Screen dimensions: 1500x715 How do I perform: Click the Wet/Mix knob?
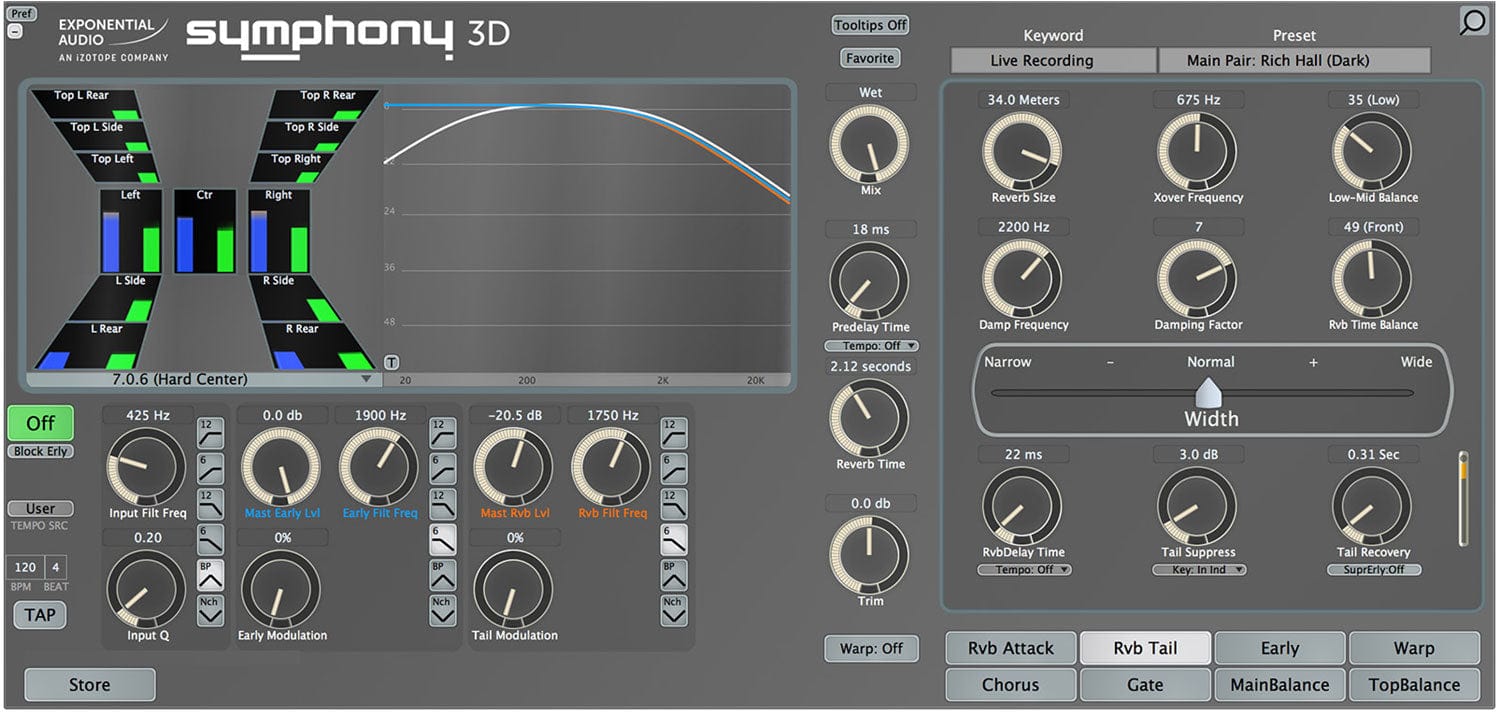870,144
